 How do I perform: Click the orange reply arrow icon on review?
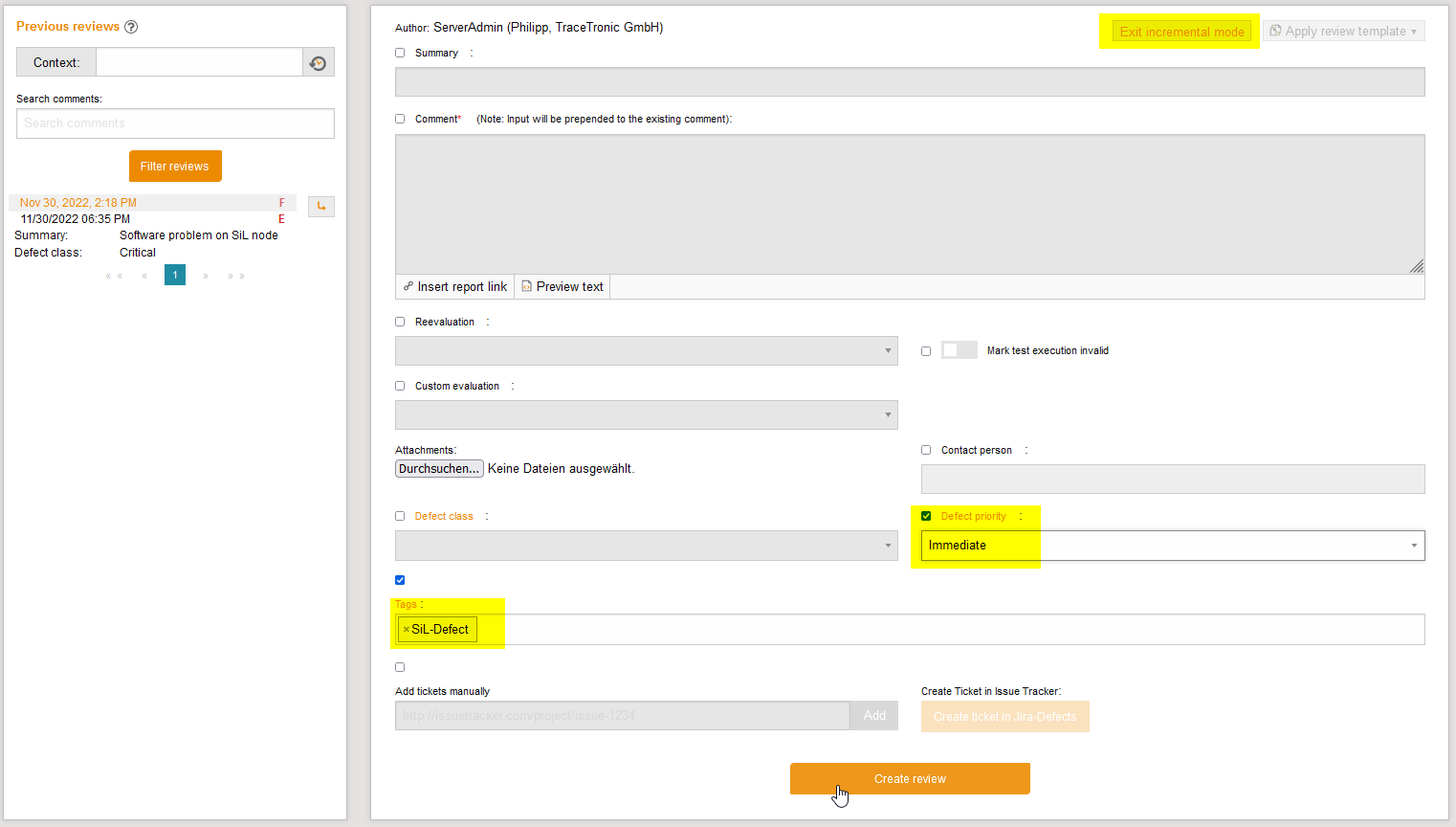pyautogui.click(x=321, y=207)
